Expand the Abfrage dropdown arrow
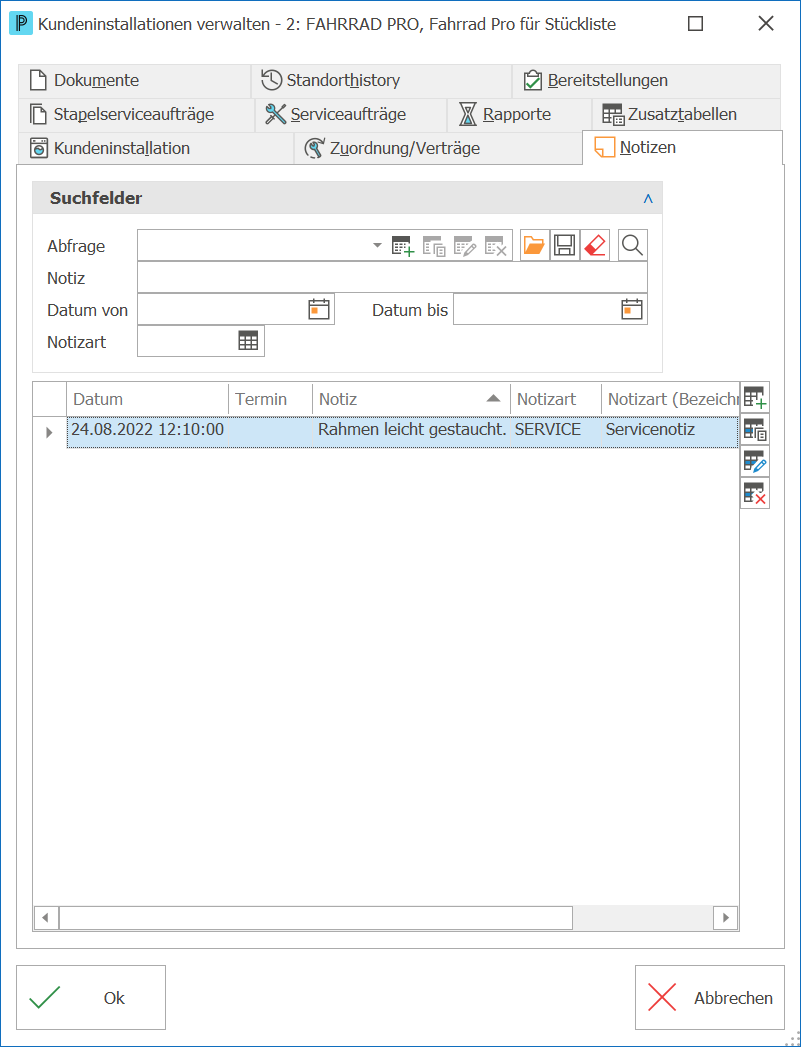This screenshot has height=1047, width=801. [x=377, y=246]
